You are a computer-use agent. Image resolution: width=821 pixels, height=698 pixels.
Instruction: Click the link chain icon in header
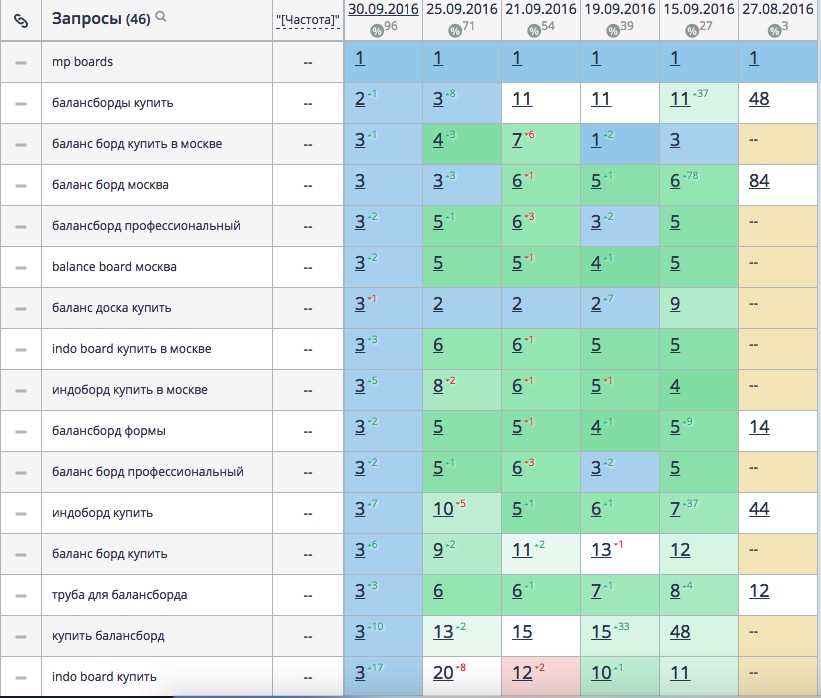[x=20, y=20]
